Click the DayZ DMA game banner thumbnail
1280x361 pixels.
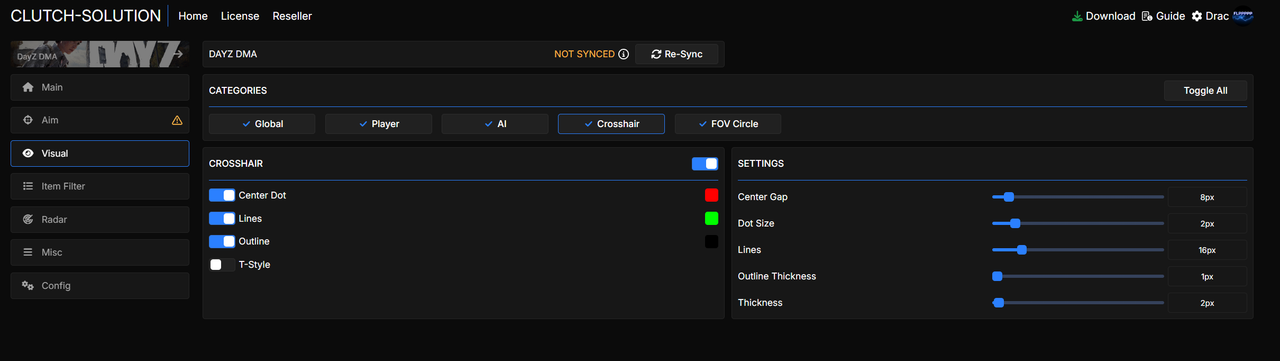pyautogui.click(x=100, y=54)
